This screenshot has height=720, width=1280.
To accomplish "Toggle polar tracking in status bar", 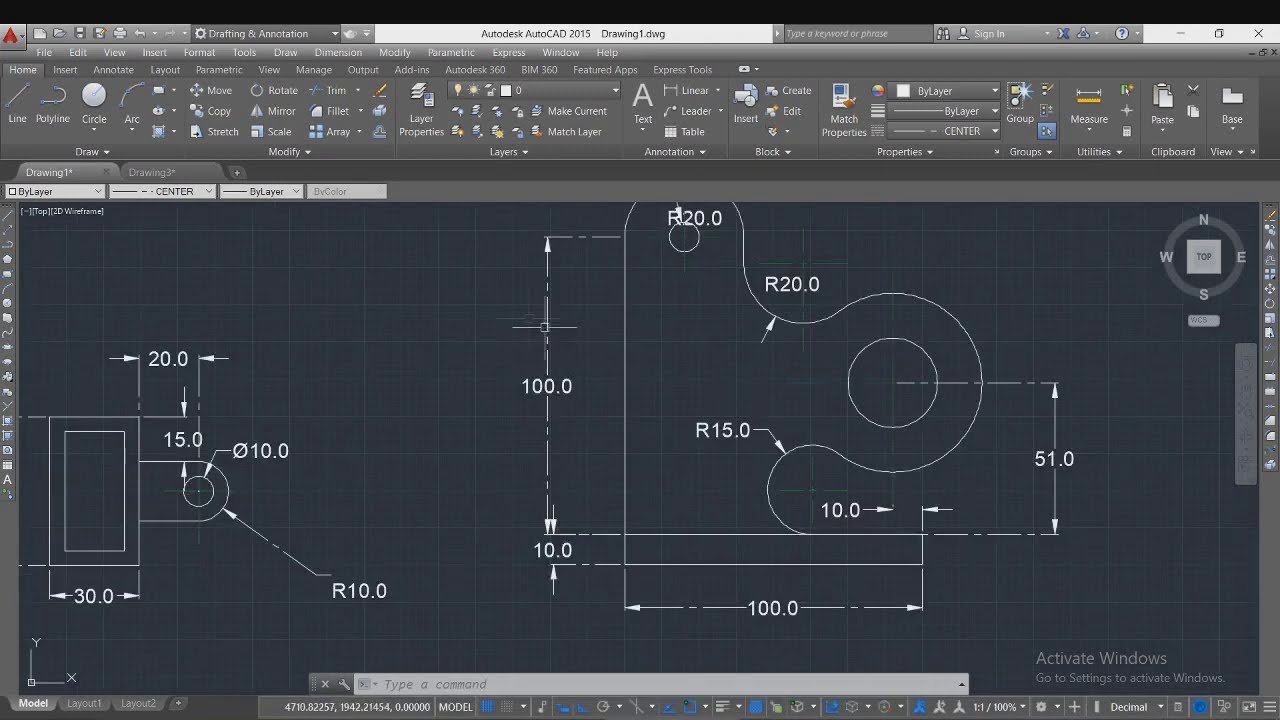I will [x=603, y=707].
